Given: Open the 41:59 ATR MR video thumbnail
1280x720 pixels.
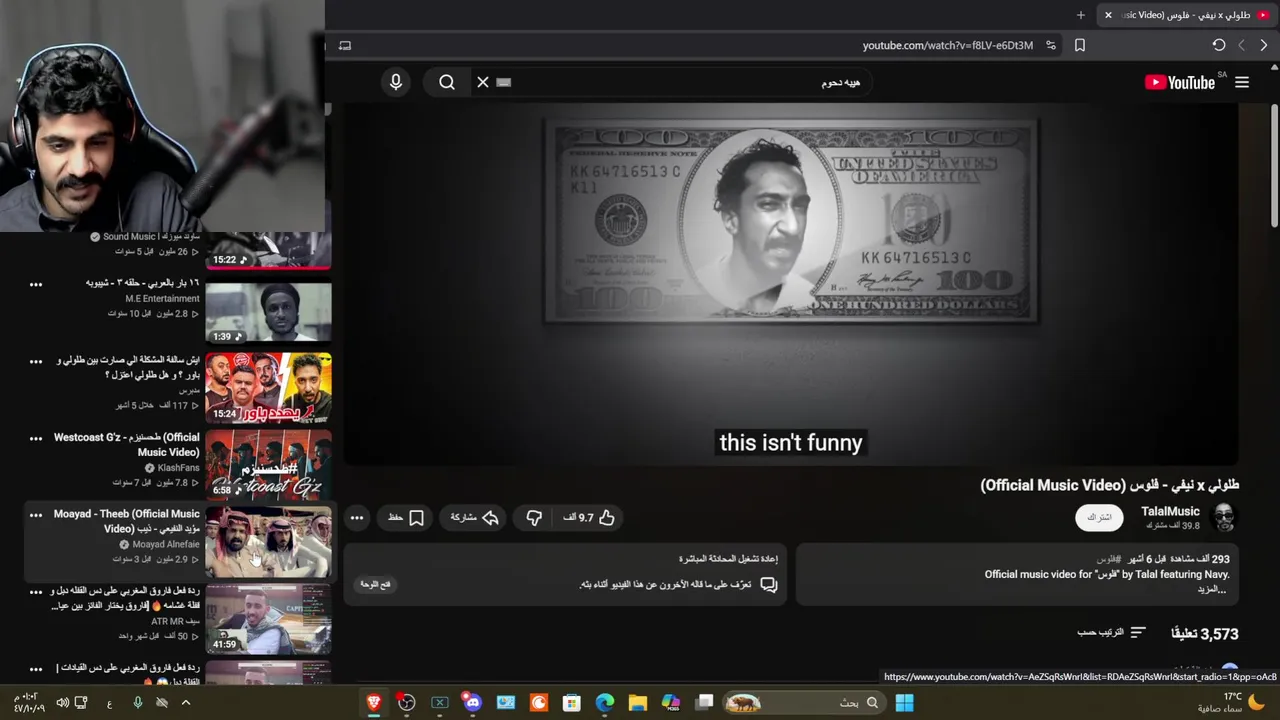Looking at the screenshot, I should [x=268, y=619].
